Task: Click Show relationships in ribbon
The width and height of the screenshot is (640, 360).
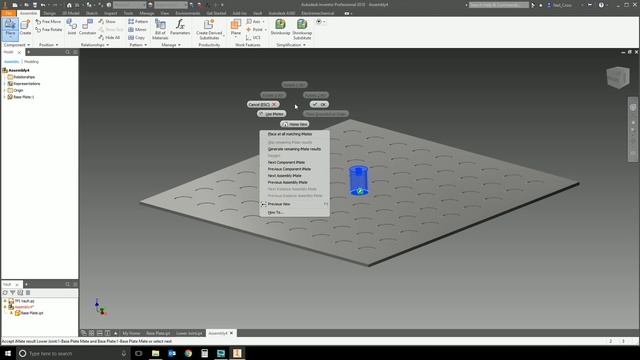Action: (x=107, y=21)
